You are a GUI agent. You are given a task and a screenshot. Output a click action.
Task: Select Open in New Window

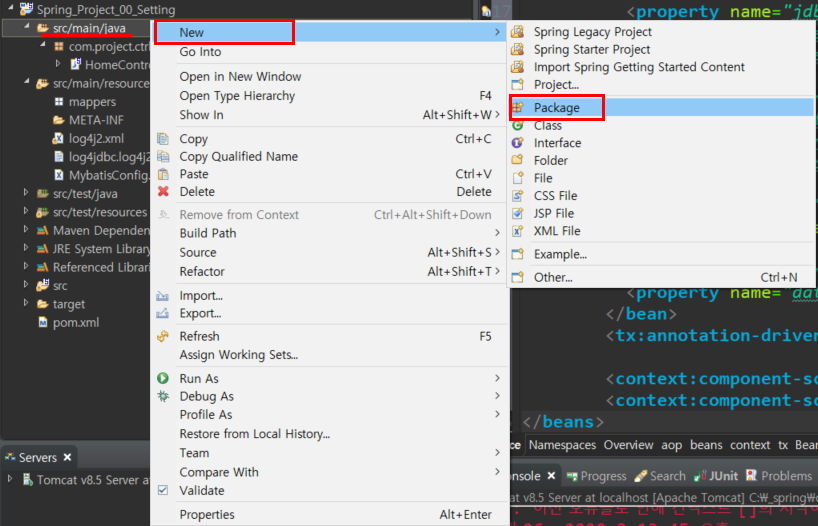coord(329,77)
